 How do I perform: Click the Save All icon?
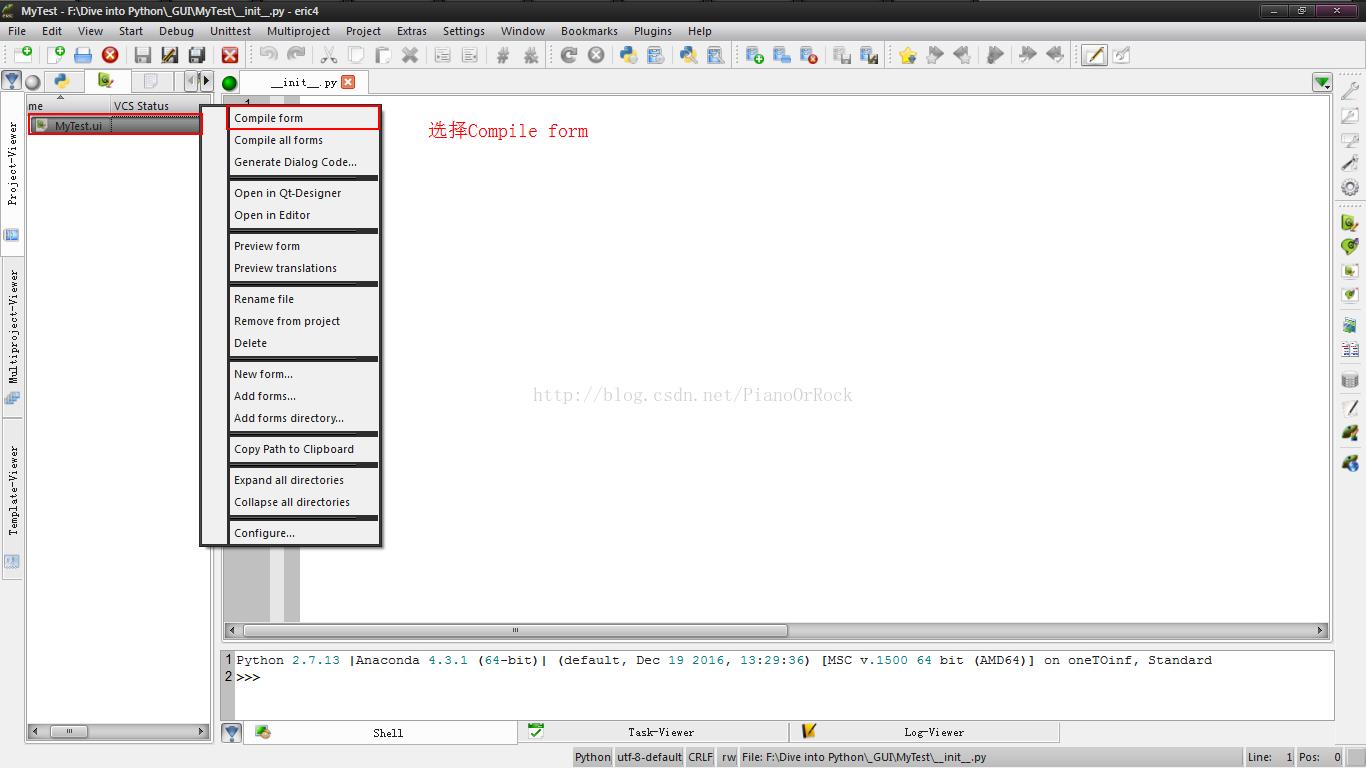(x=197, y=55)
